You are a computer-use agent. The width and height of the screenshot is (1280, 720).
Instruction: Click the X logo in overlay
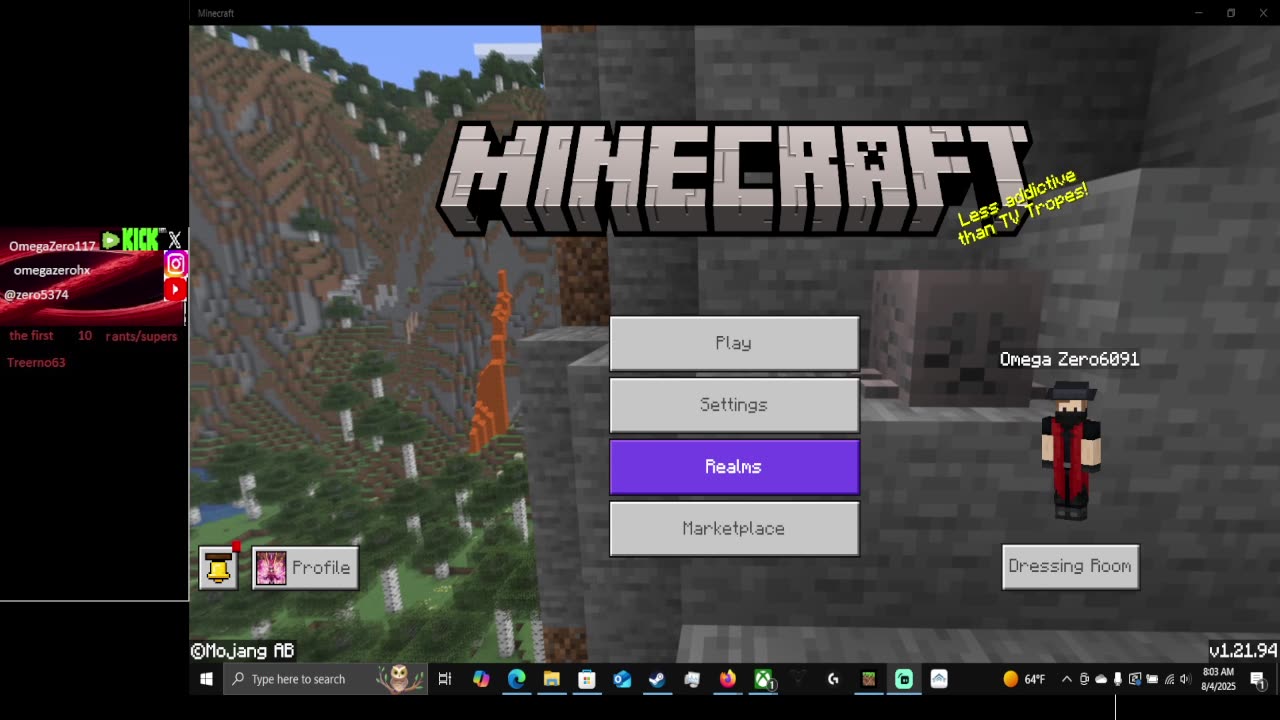pyautogui.click(x=175, y=240)
